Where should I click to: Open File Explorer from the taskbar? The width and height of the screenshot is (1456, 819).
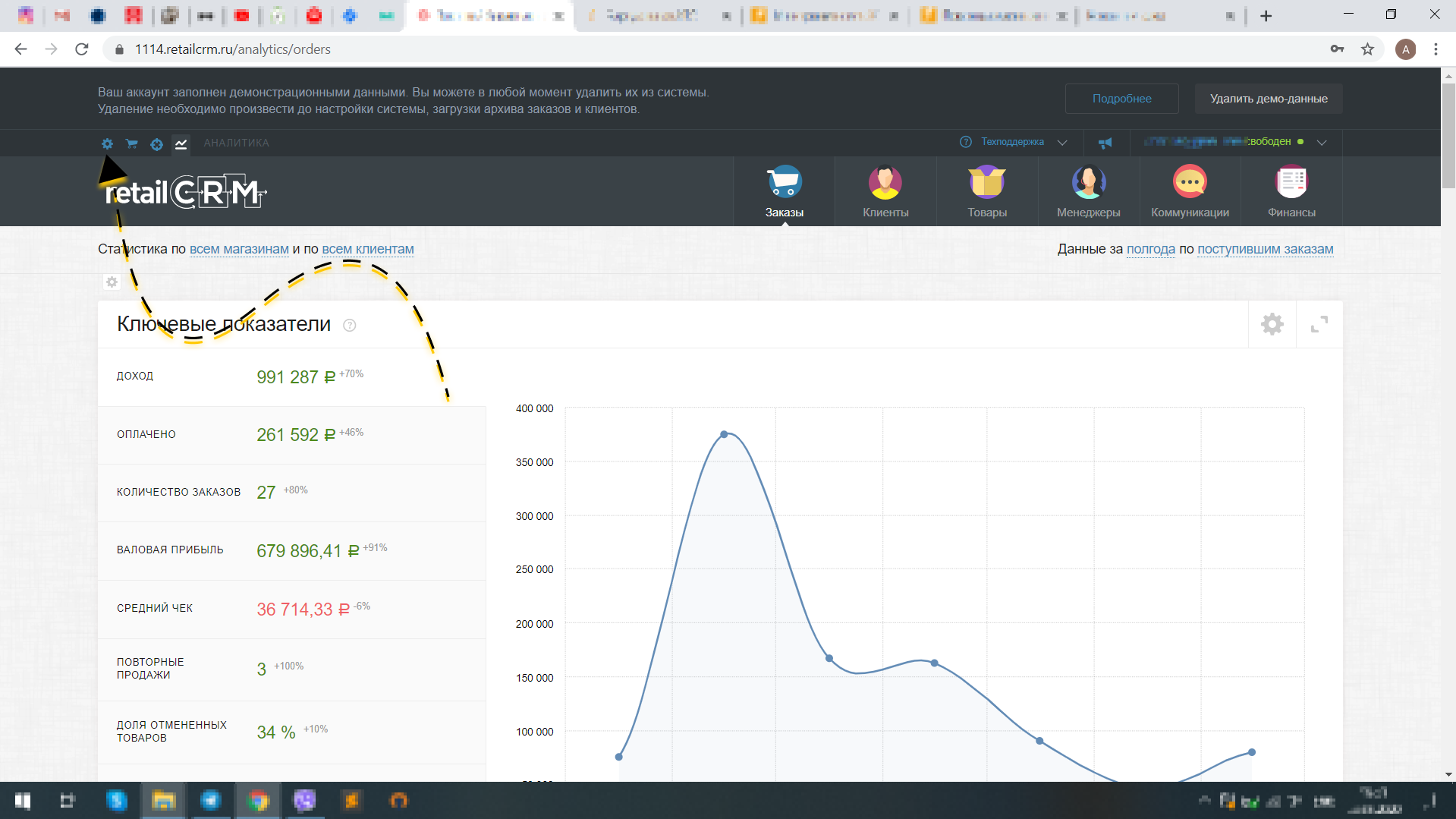coord(164,800)
